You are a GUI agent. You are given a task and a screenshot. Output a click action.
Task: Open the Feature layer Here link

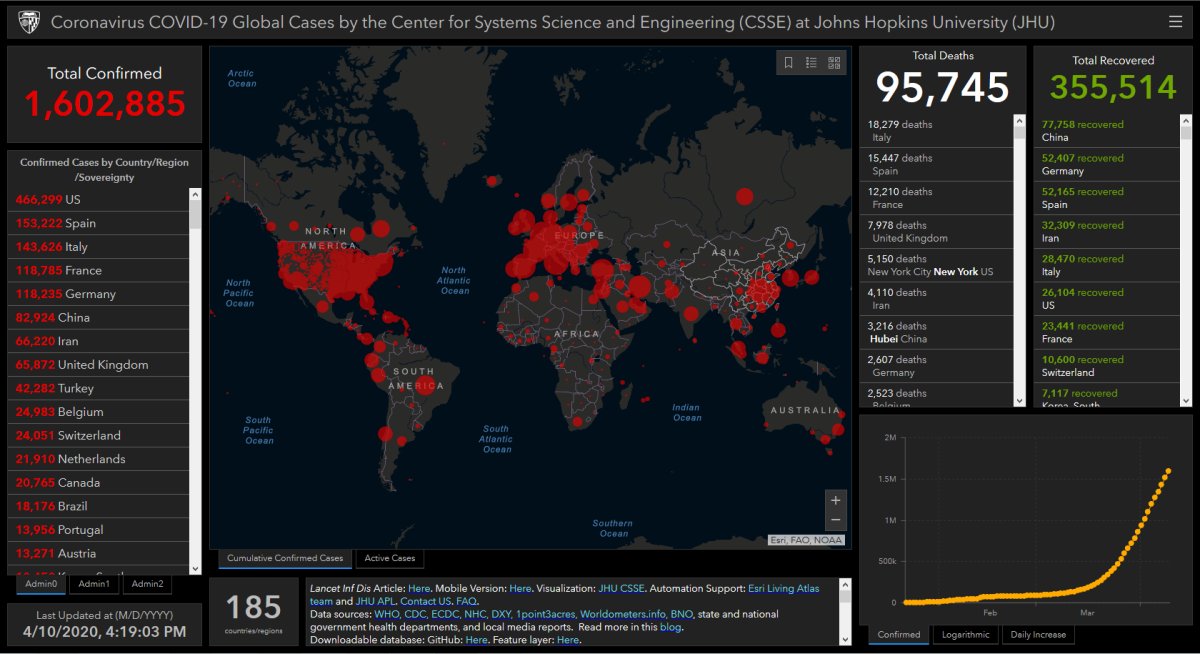(x=568, y=640)
